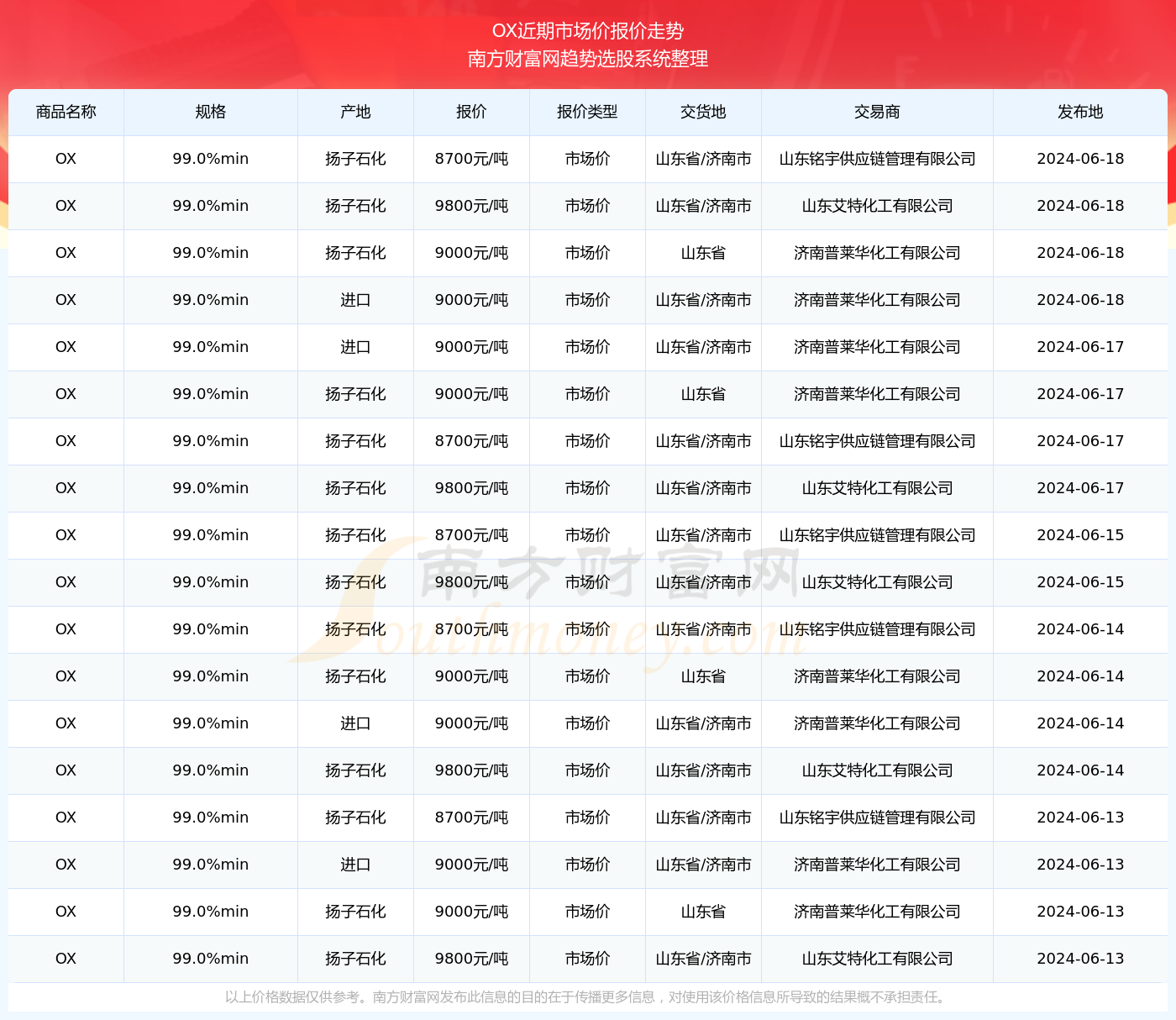Screen dimensions: 1176x1020
Task: Click 山东铭宇供应链管理有限公司 dated 2024-06-14
Action: [877, 629]
